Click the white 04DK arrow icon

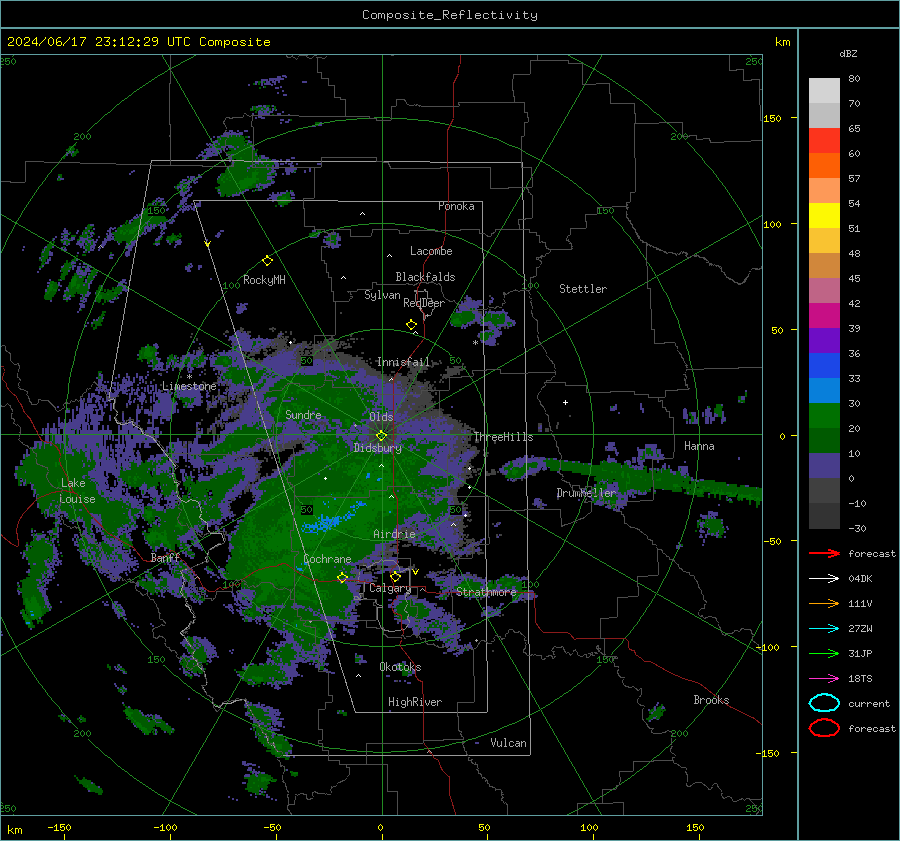824,579
